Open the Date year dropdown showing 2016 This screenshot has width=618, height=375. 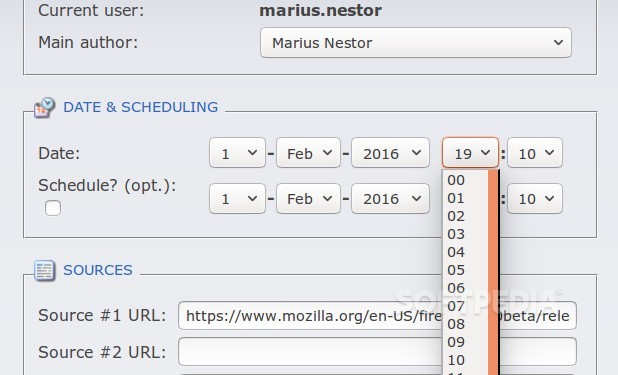point(390,153)
